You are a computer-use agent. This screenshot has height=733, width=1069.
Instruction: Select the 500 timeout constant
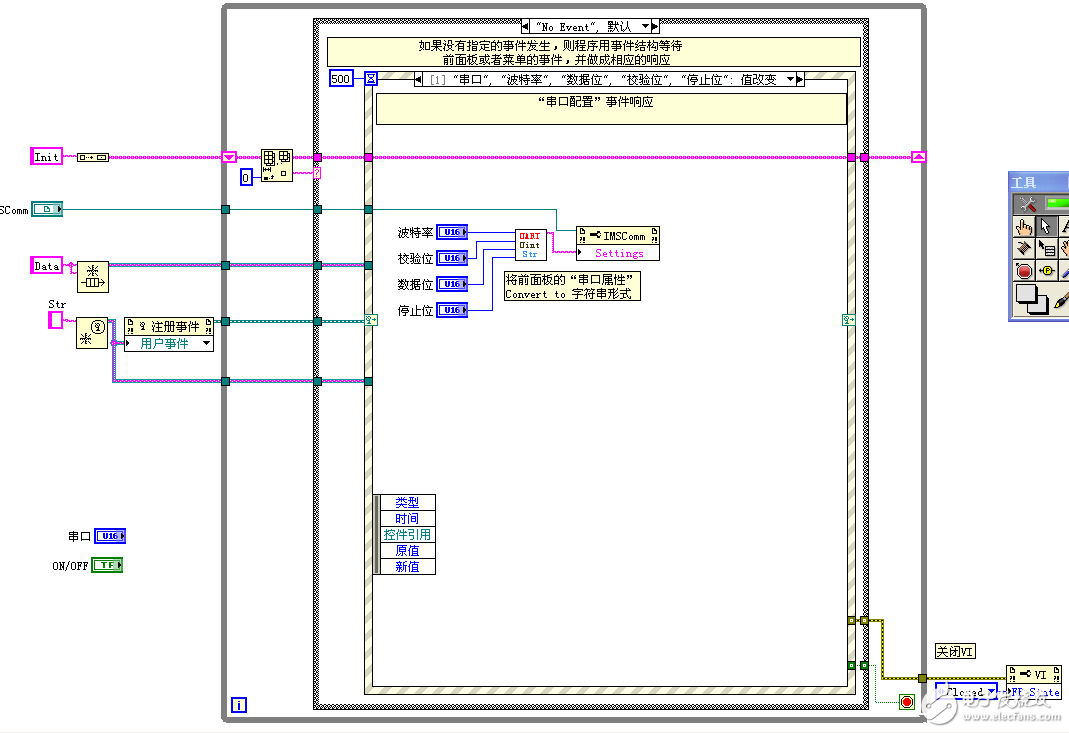tap(340, 78)
